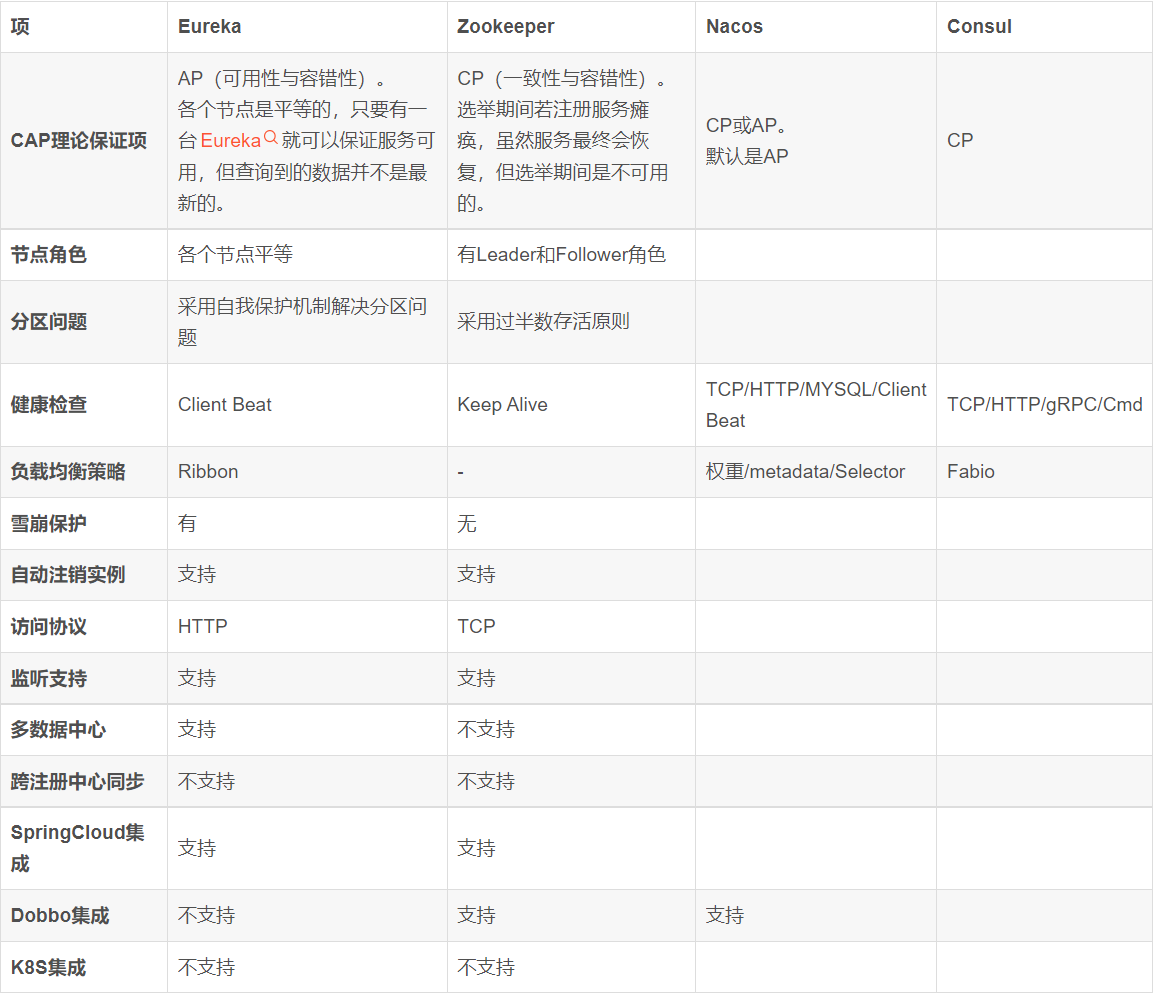Image resolution: width=1153 pixels, height=993 pixels.
Task: Select the Nacos column header
Action: [x=735, y=26]
